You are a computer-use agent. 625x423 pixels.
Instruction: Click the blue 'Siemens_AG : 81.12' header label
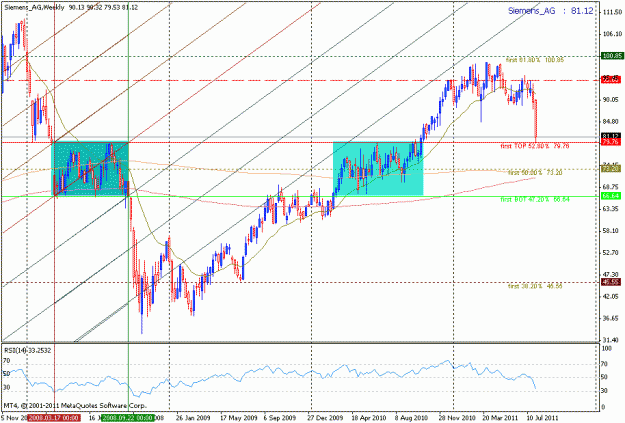tap(550, 11)
